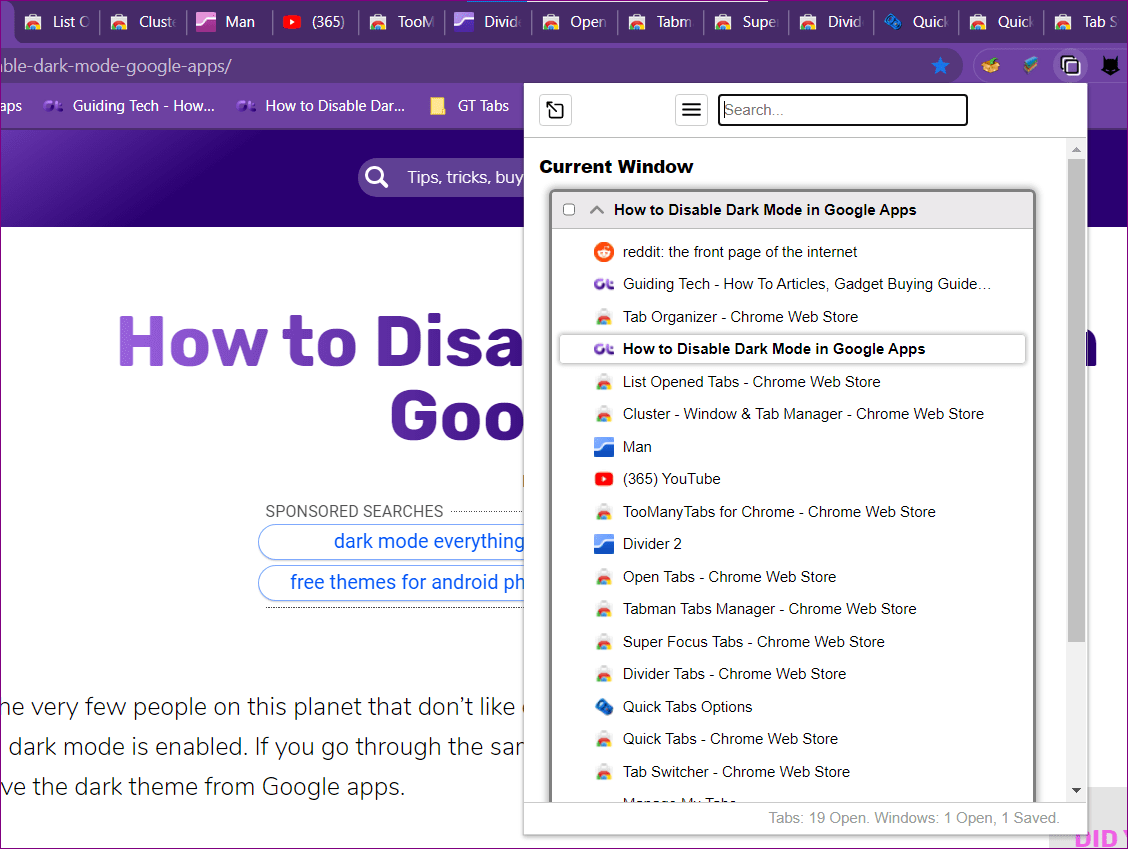Click the stacked books extension icon
1128x849 pixels.
pos(1030,66)
